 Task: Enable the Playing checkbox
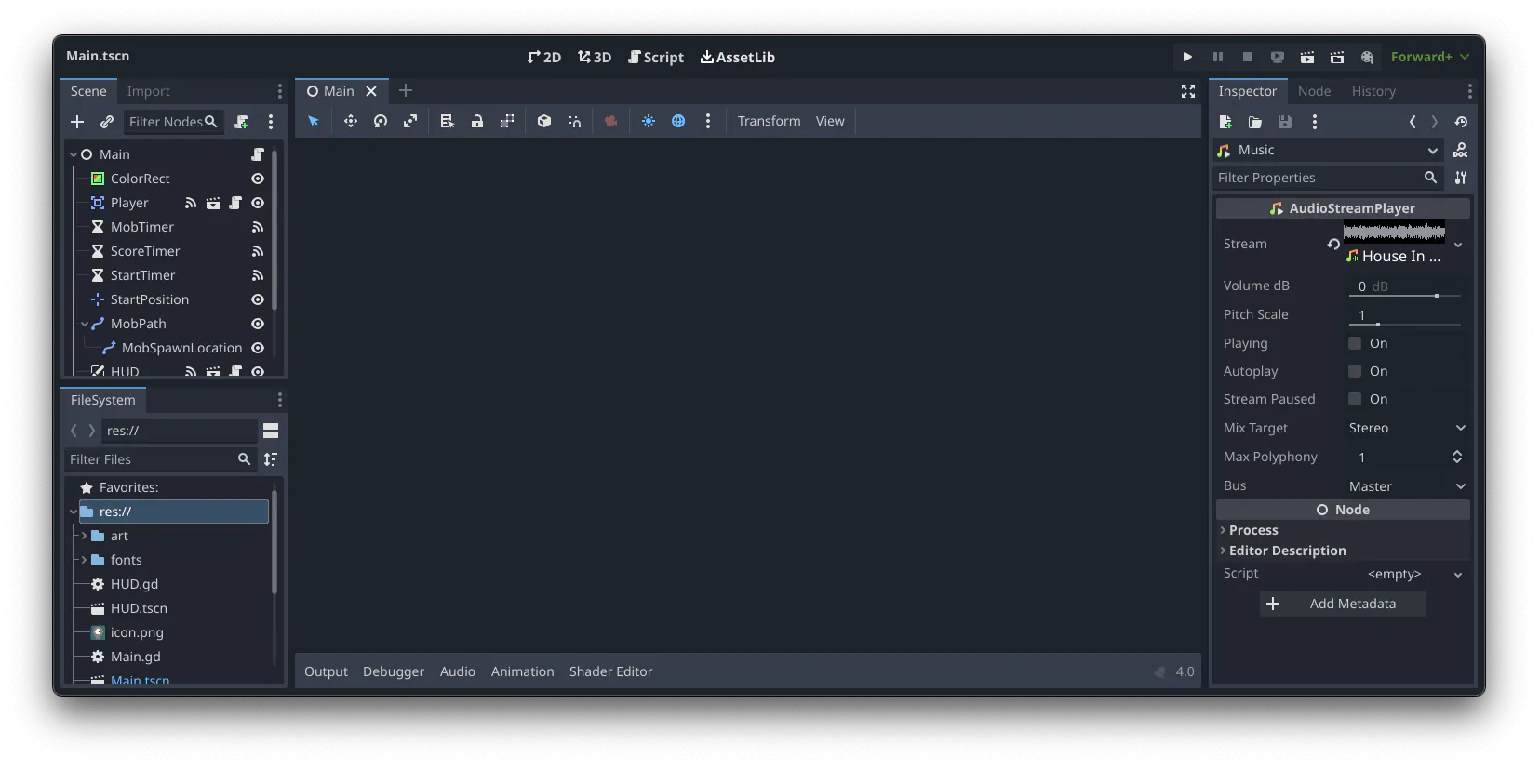[x=1355, y=343]
